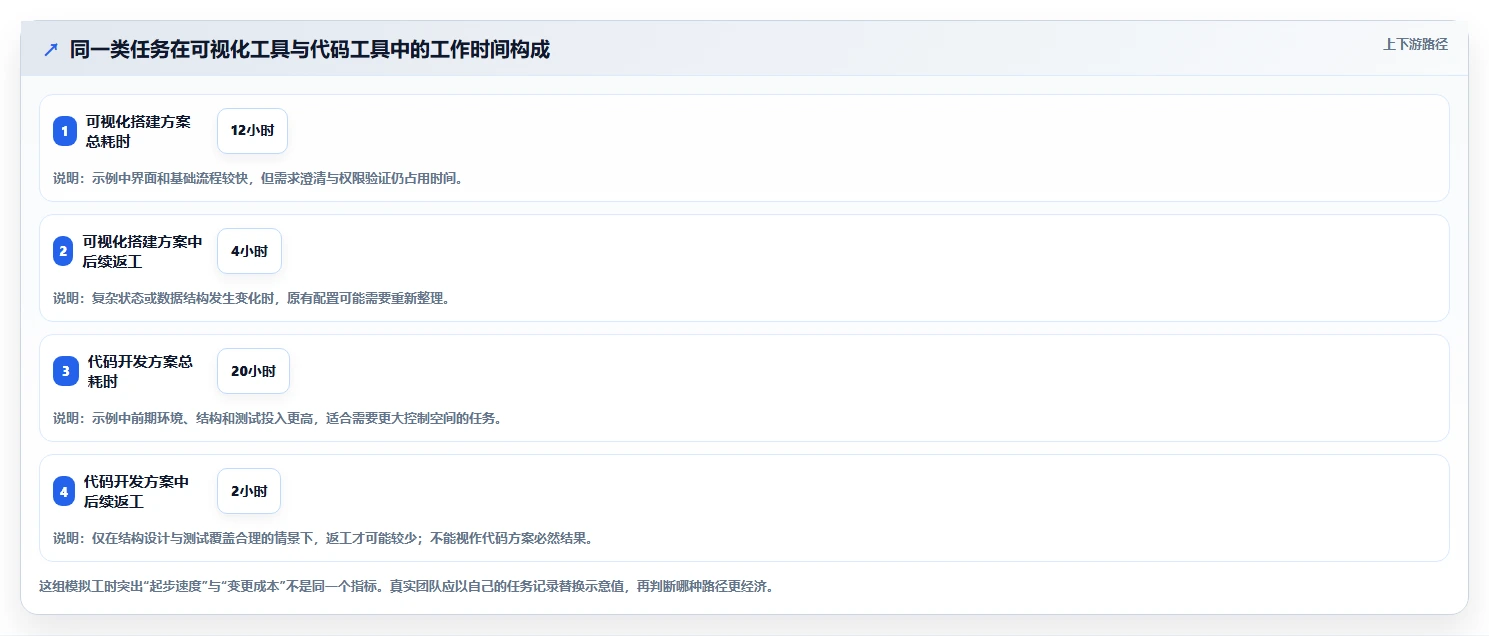Viewport: 1489px width, 636px height.
Task: Click the label 代码开发方案中后续返工
Action: click(x=137, y=491)
